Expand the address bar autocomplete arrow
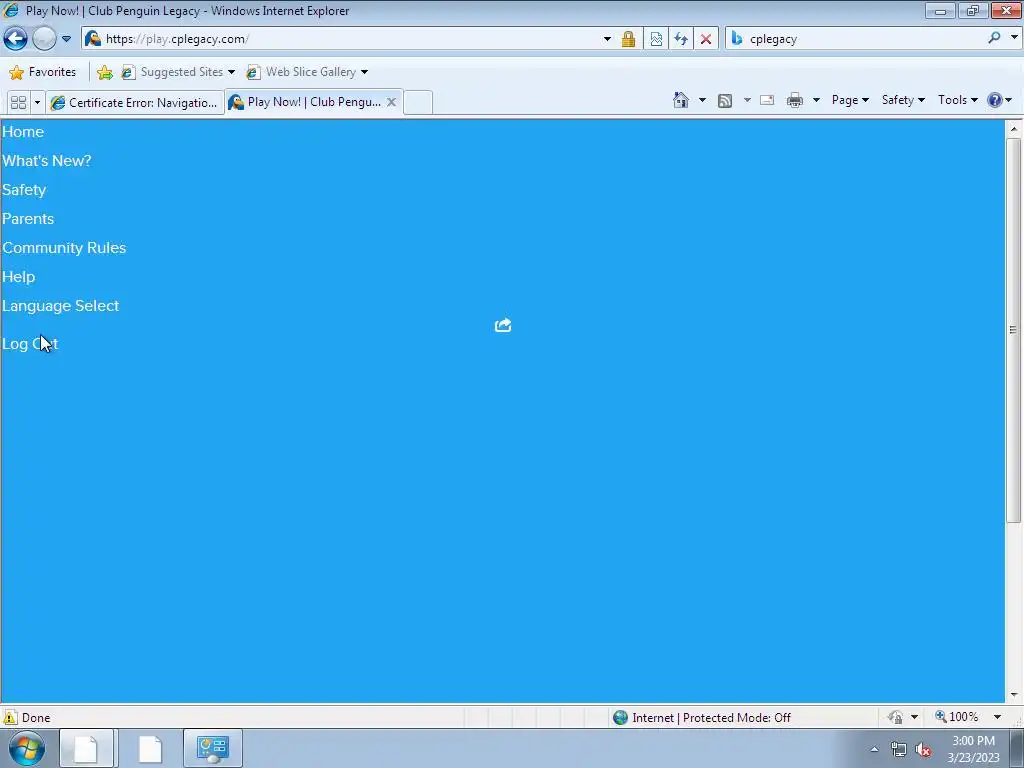Screen dimensions: 1024x768 607,39
